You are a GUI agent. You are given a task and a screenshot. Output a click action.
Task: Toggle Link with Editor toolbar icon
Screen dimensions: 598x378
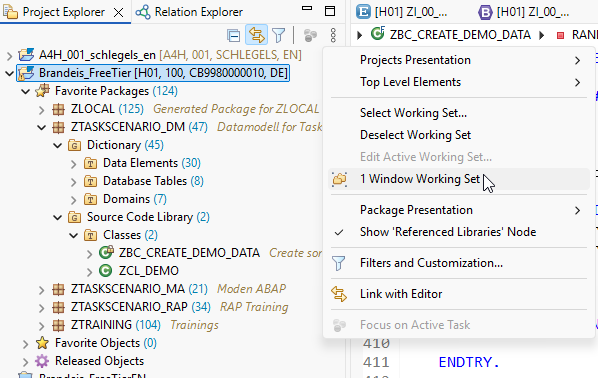pyautogui.click(x=256, y=35)
